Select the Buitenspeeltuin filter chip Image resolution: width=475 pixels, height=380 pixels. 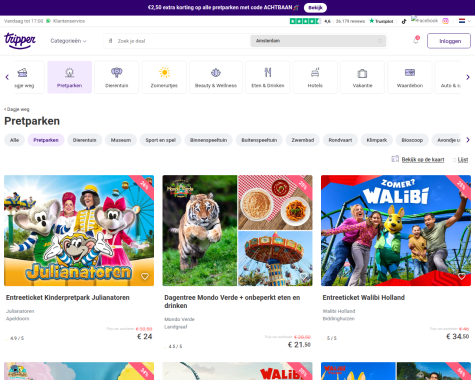[259, 140]
